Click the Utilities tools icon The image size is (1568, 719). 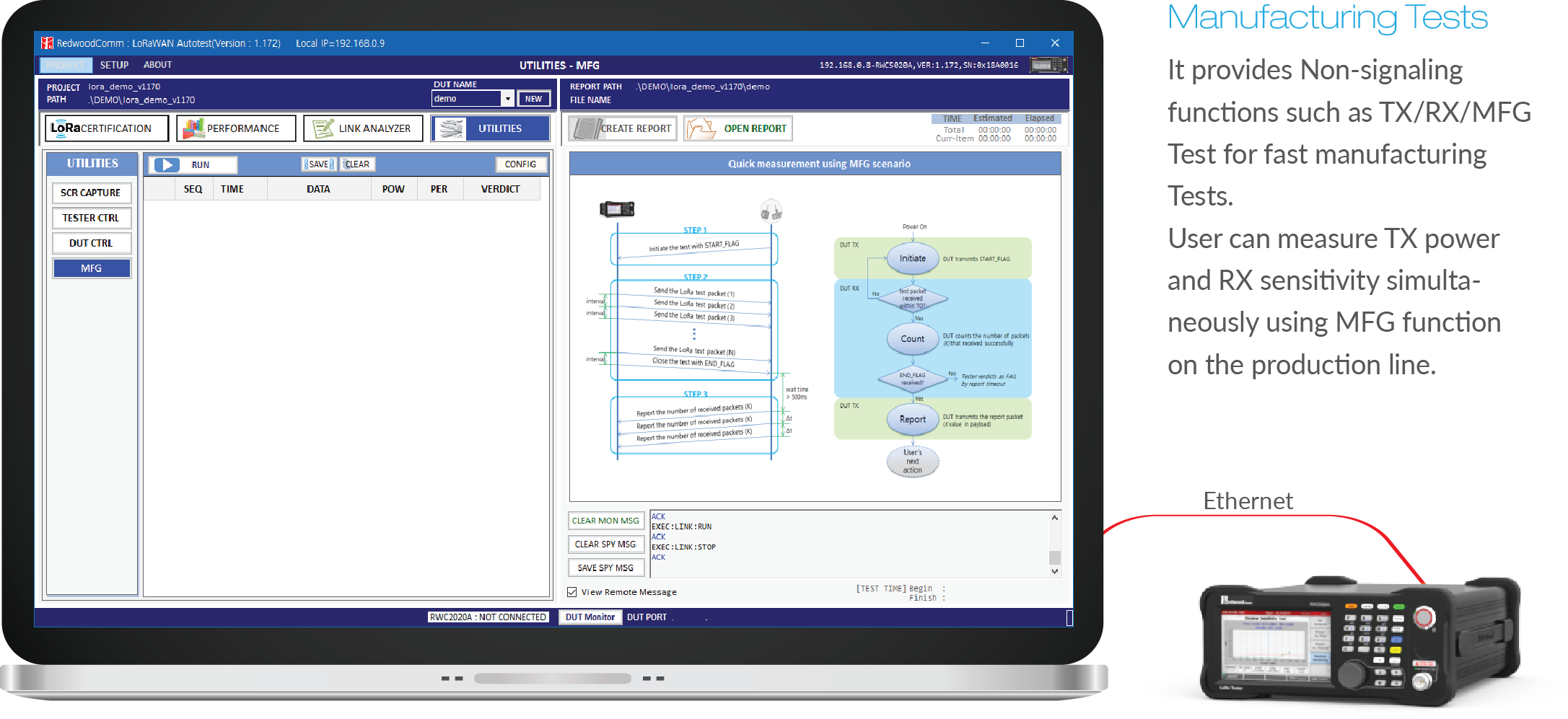point(451,128)
